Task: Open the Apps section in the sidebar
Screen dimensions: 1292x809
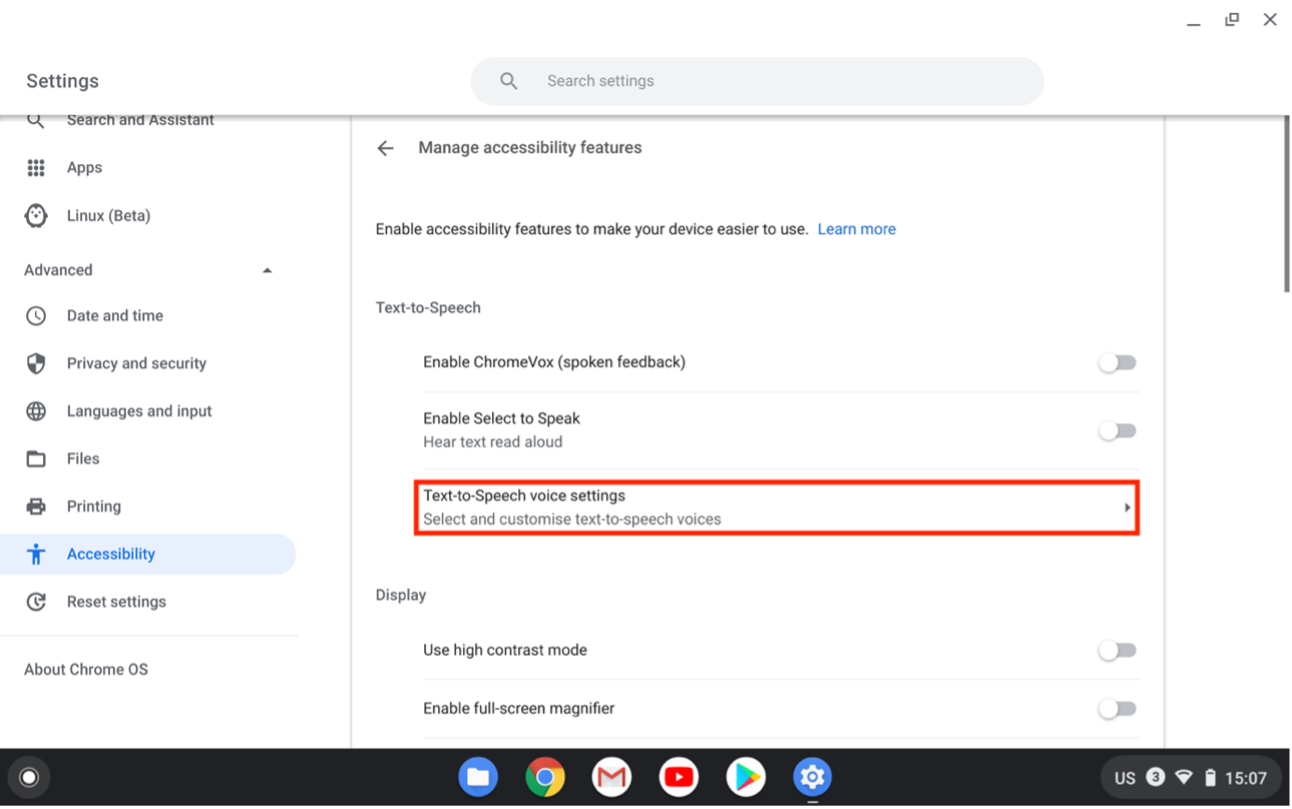Action: (x=84, y=167)
